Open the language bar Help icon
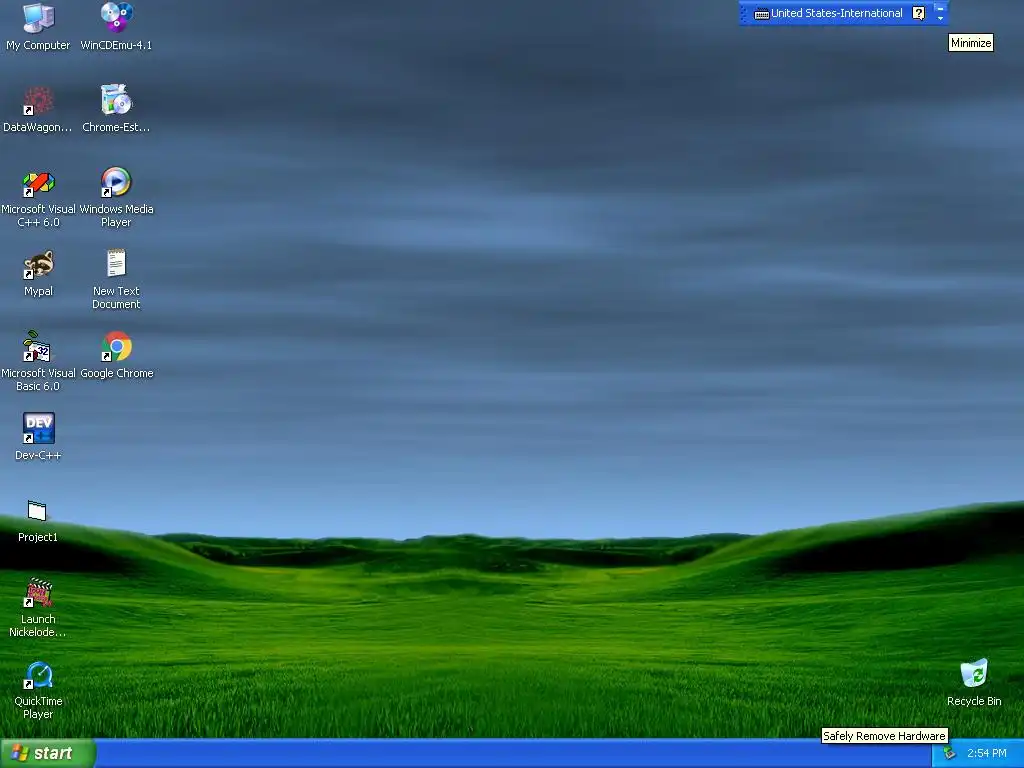The width and height of the screenshot is (1024, 768). pyautogui.click(x=918, y=13)
